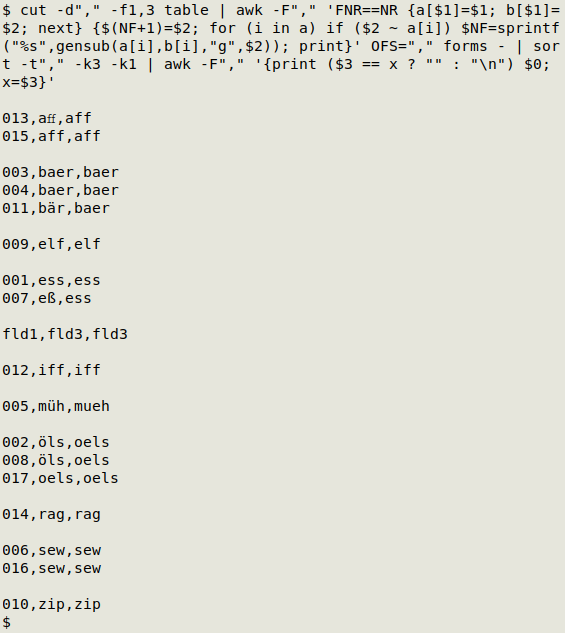Click the line 017,oels,oels
The width and height of the screenshot is (565, 633).
pyautogui.click(x=61, y=478)
